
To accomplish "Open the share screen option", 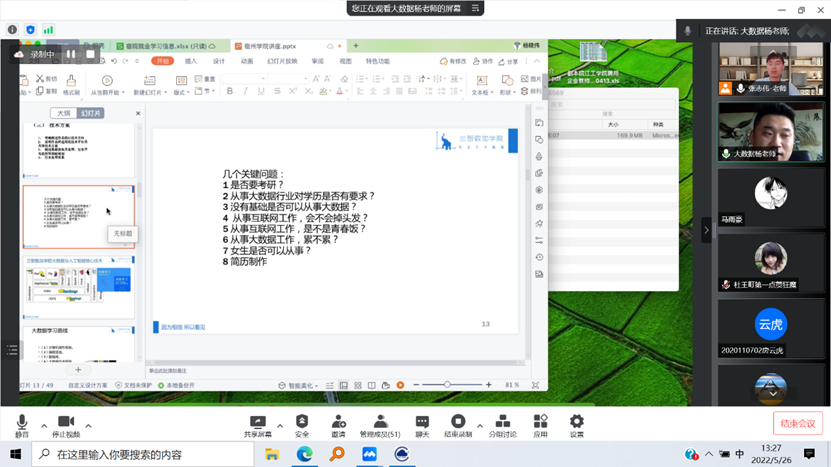I will point(258,423).
